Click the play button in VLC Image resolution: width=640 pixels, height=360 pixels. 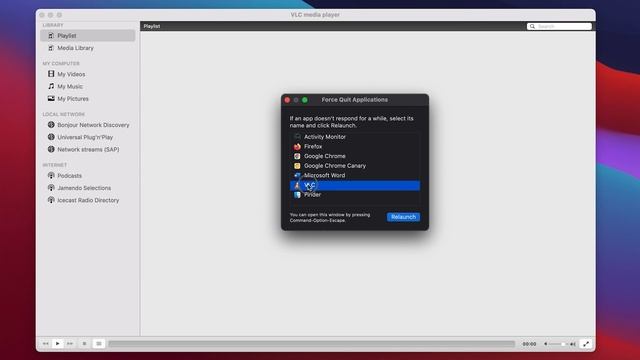[58, 344]
